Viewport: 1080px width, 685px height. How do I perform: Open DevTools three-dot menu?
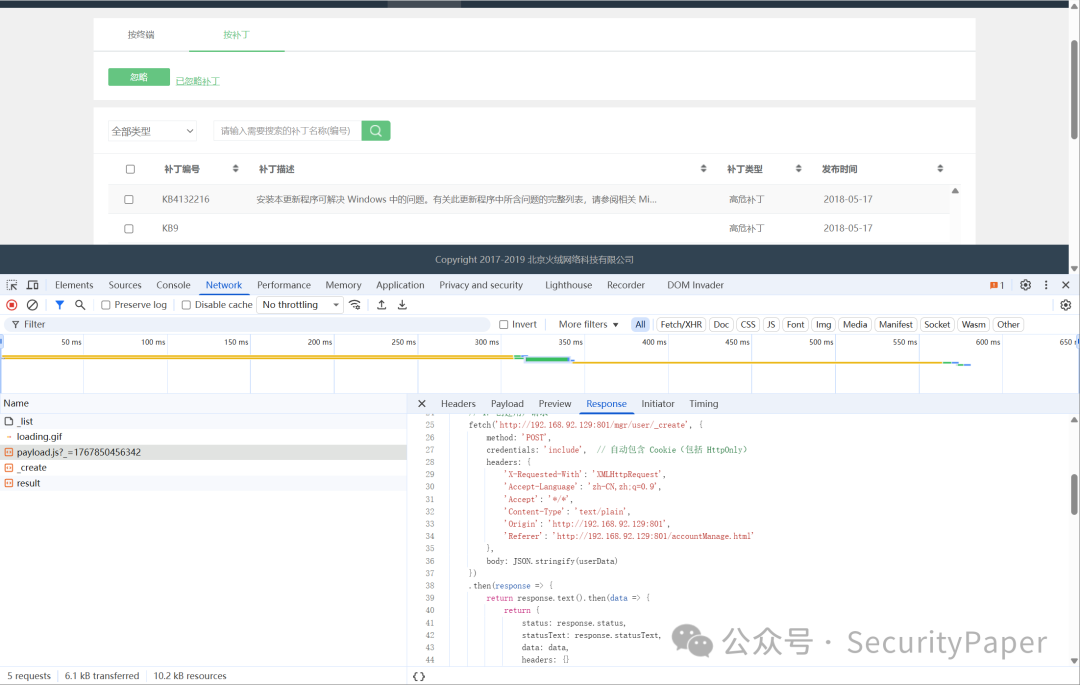[1046, 285]
